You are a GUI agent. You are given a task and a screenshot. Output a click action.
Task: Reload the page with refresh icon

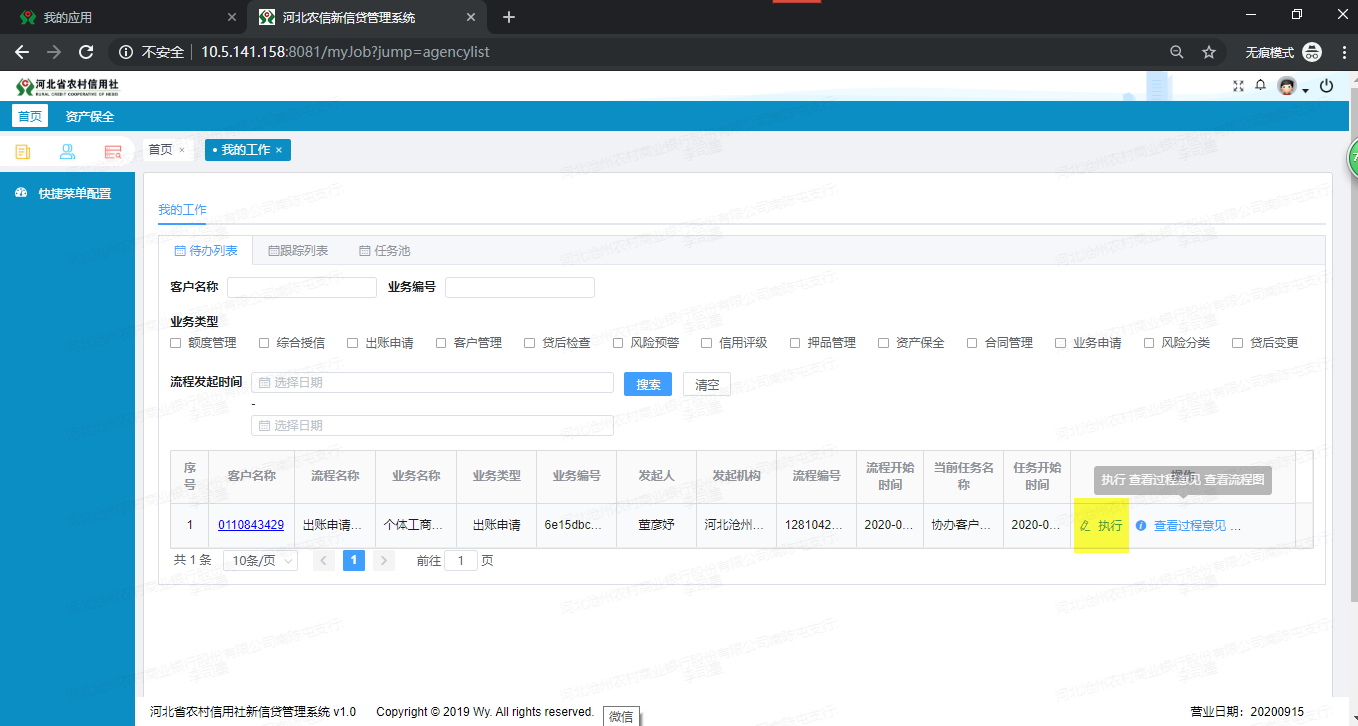86,52
